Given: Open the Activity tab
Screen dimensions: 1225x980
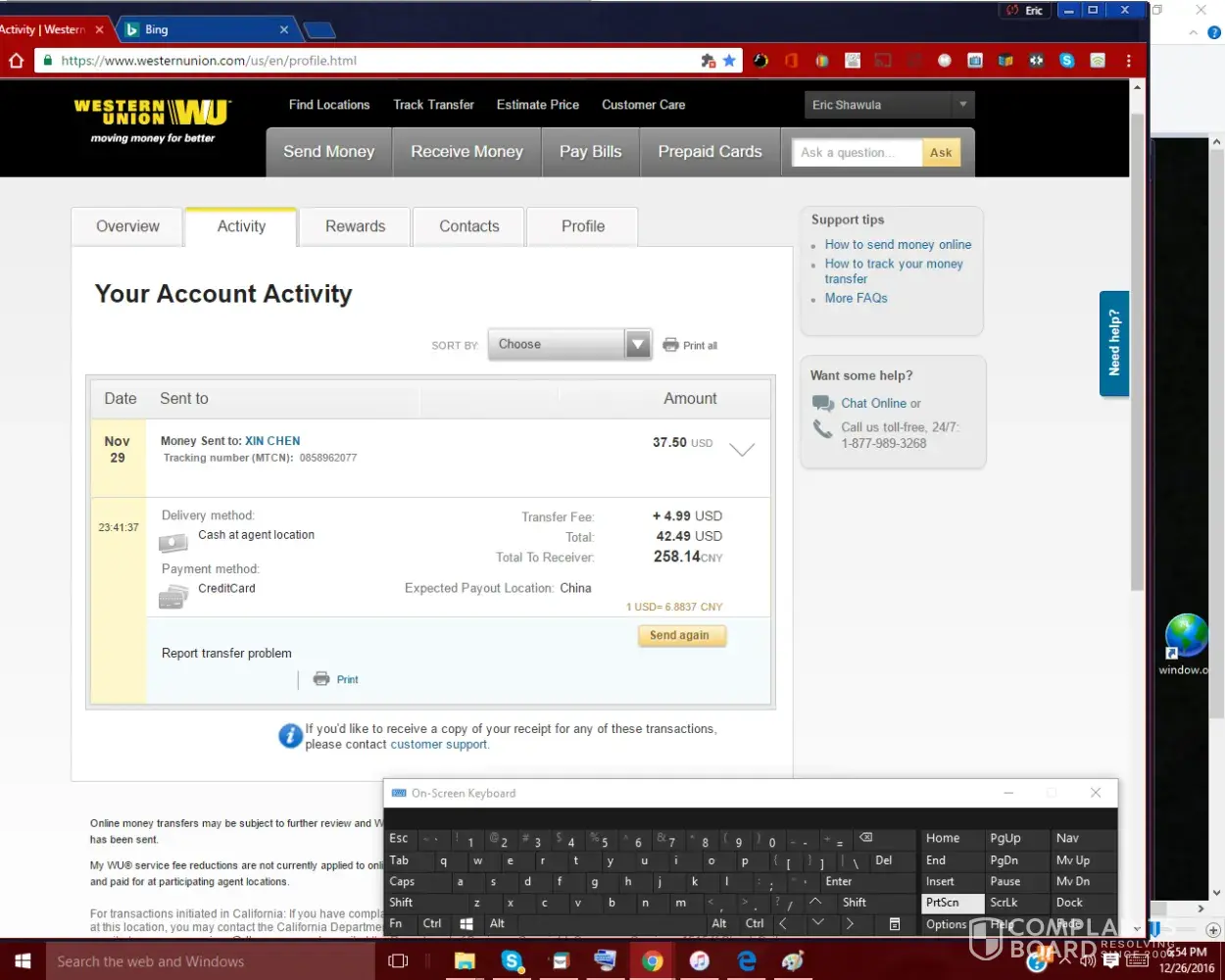Looking at the screenshot, I should pos(241,226).
